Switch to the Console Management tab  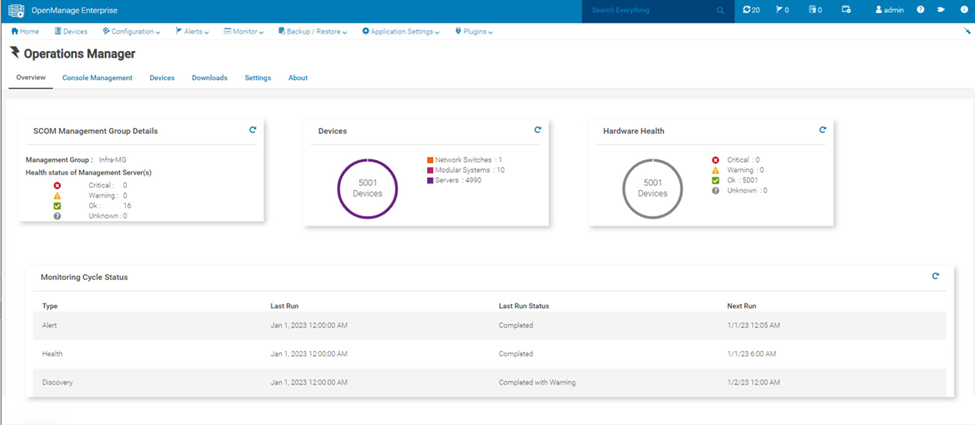[x=97, y=78]
